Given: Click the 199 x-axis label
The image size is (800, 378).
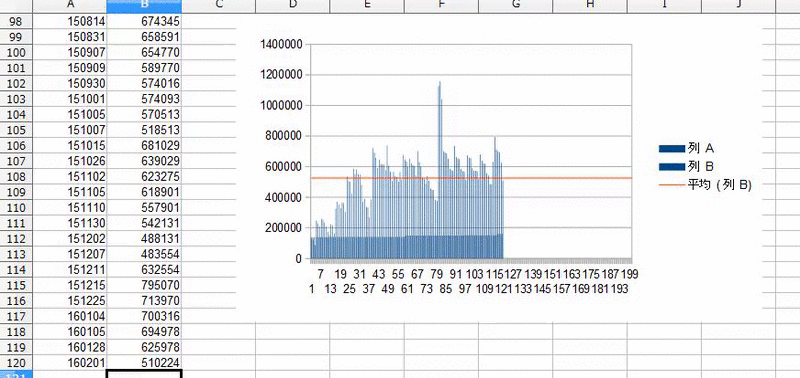Looking at the screenshot, I should click(630, 274).
